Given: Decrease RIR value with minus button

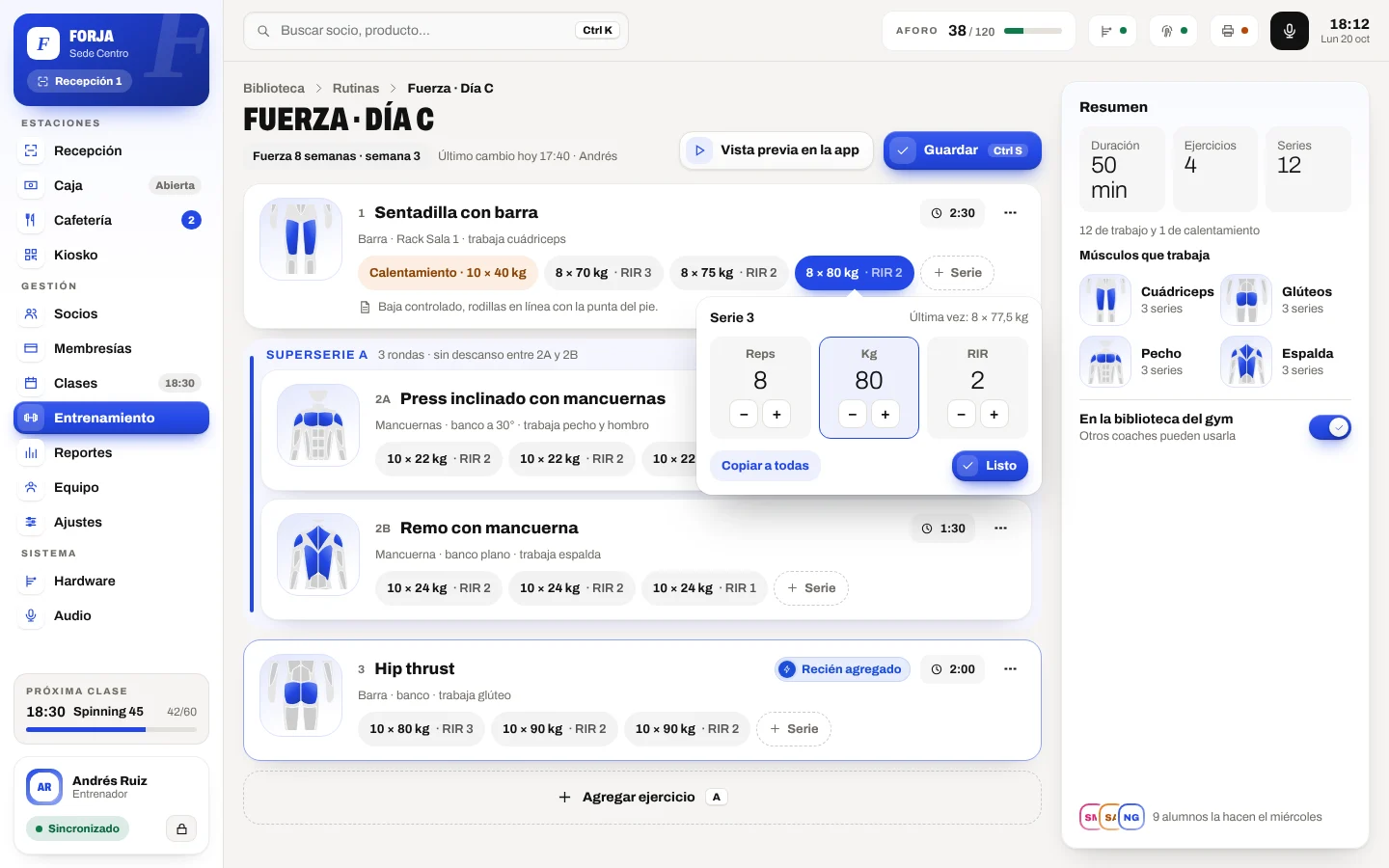Looking at the screenshot, I should 961,415.
